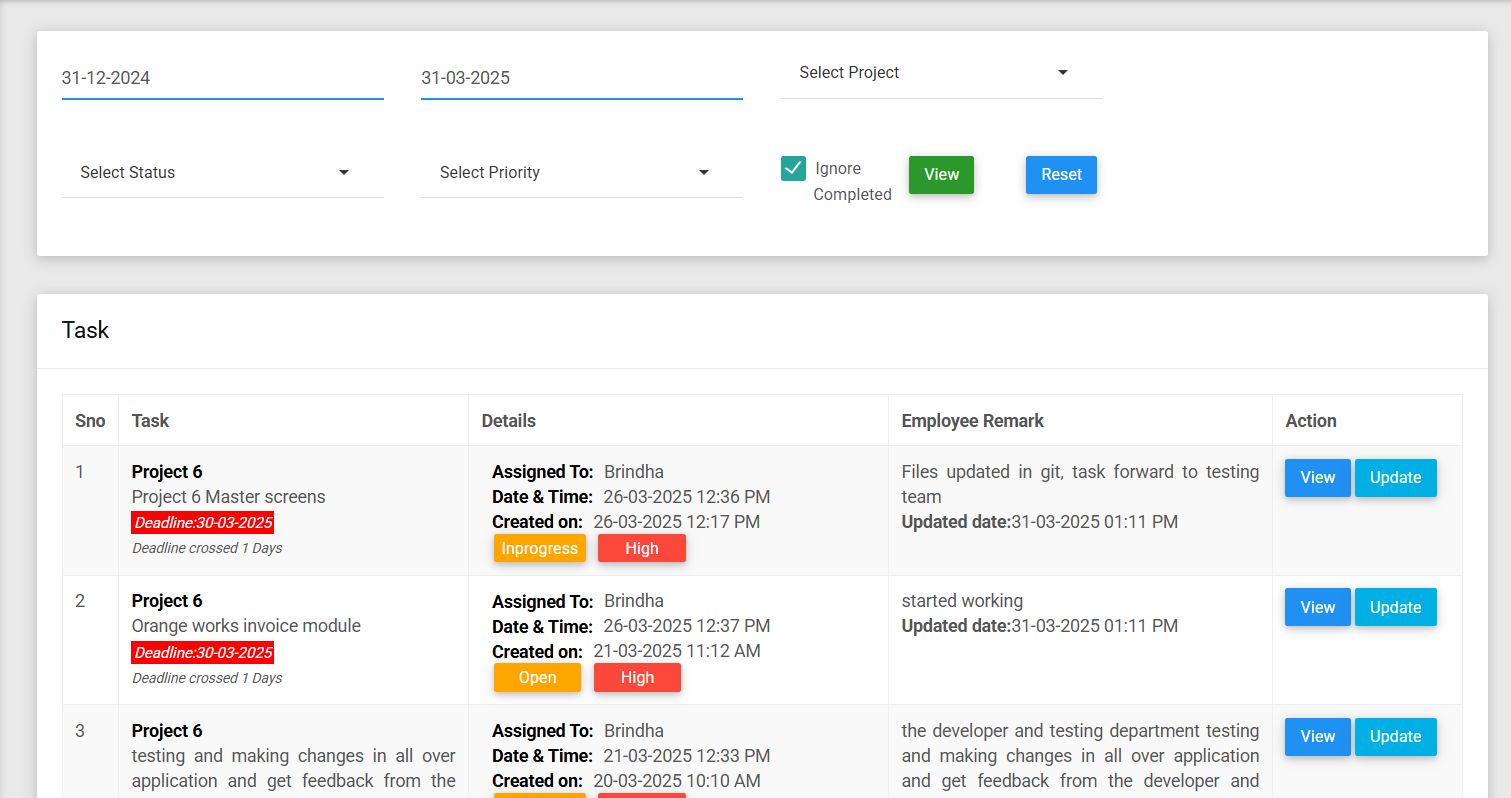Select the text 'Orange works invoice module'
The height and width of the screenshot is (798, 1511).
coord(246,626)
